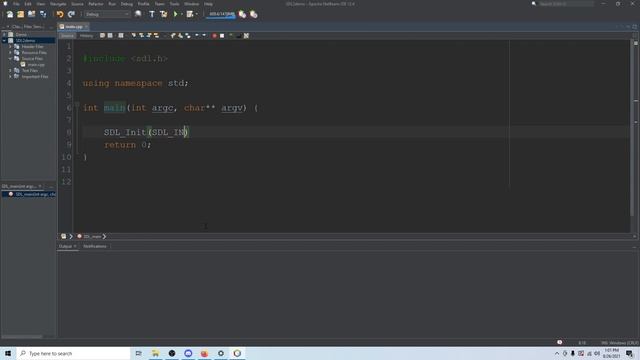Viewport: 640px width, 360px height.
Task: Click the Profile Project icon after memory bar
Action: pos(242,14)
